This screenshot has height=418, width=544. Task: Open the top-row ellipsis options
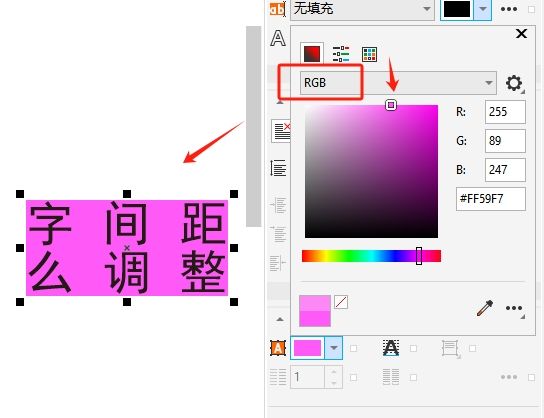[x=509, y=9]
